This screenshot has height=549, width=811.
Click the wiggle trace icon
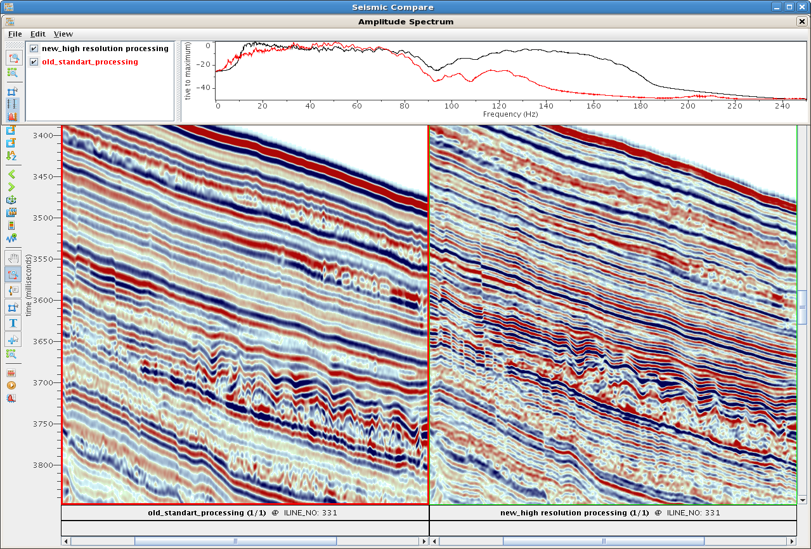click(11, 238)
